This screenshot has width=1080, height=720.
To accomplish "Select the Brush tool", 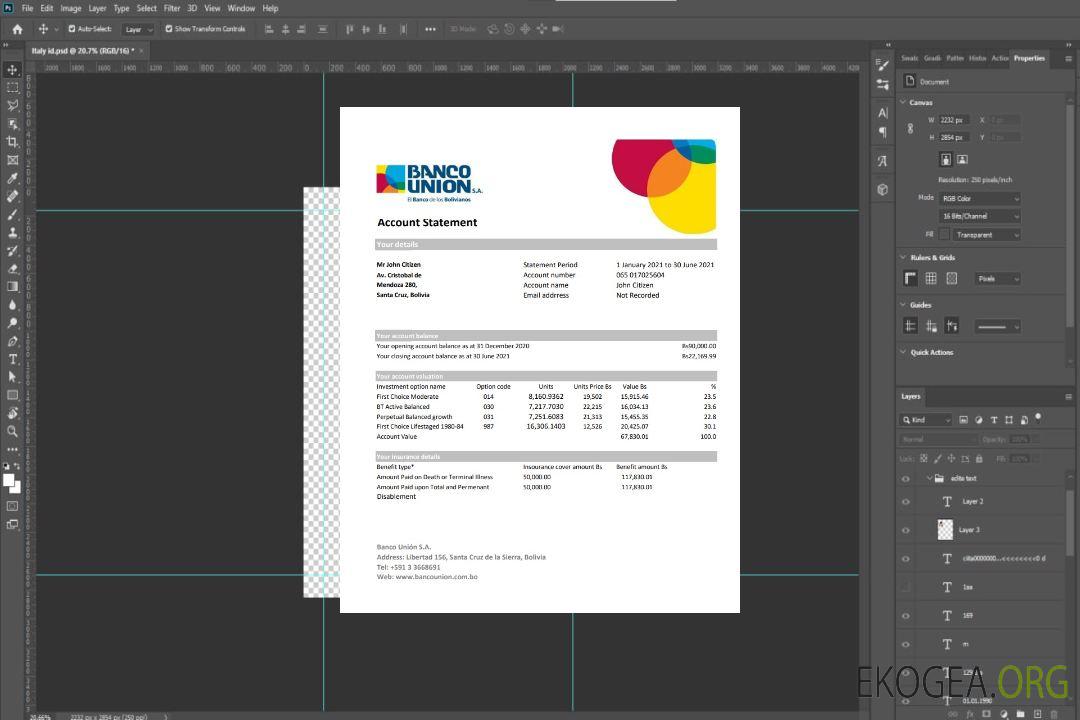I will [12, 214].
